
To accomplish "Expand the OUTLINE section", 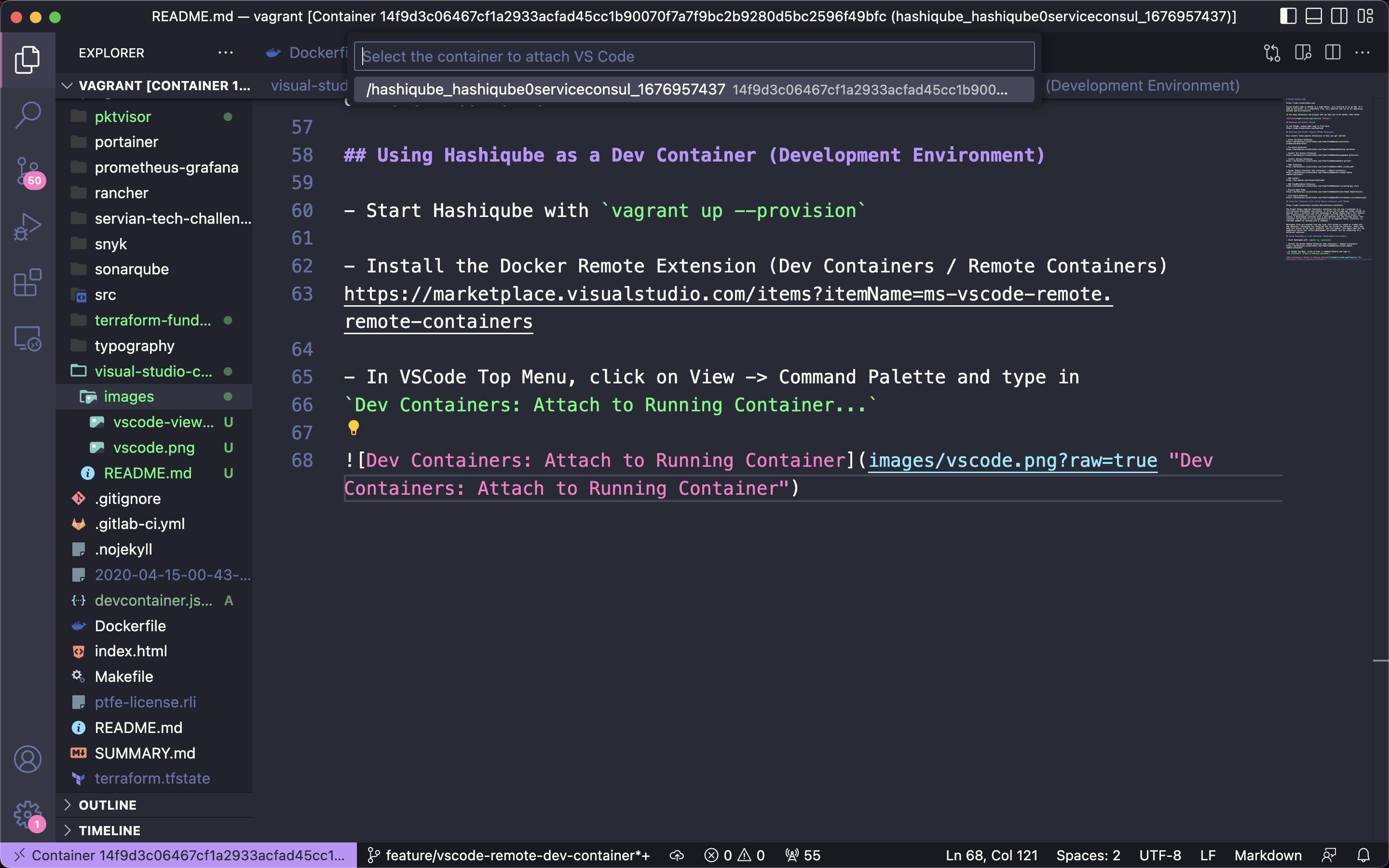I will [154, 805].
